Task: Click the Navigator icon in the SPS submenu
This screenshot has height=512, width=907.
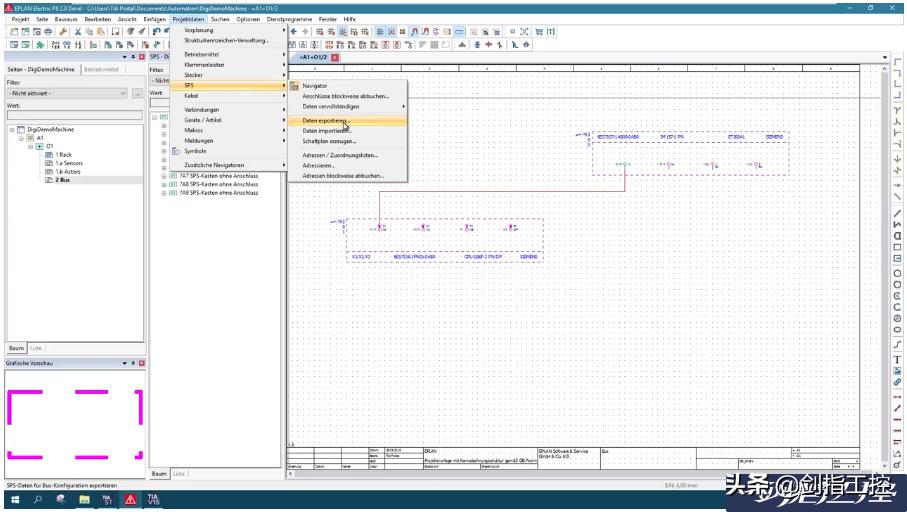Action: pos(294,86)
